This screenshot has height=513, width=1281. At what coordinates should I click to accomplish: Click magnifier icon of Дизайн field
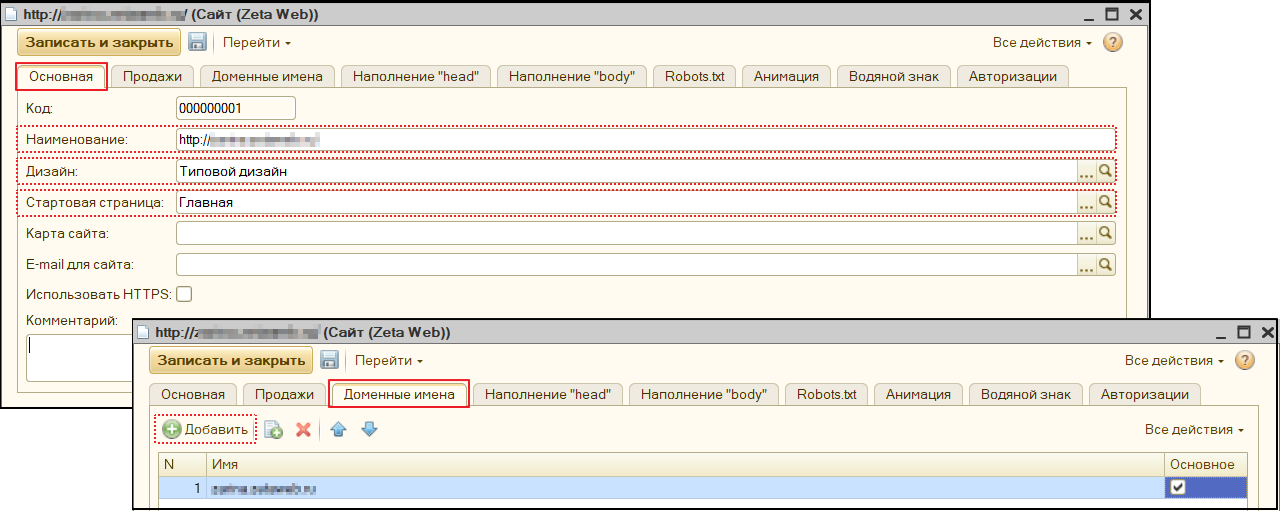point(1106,172)
